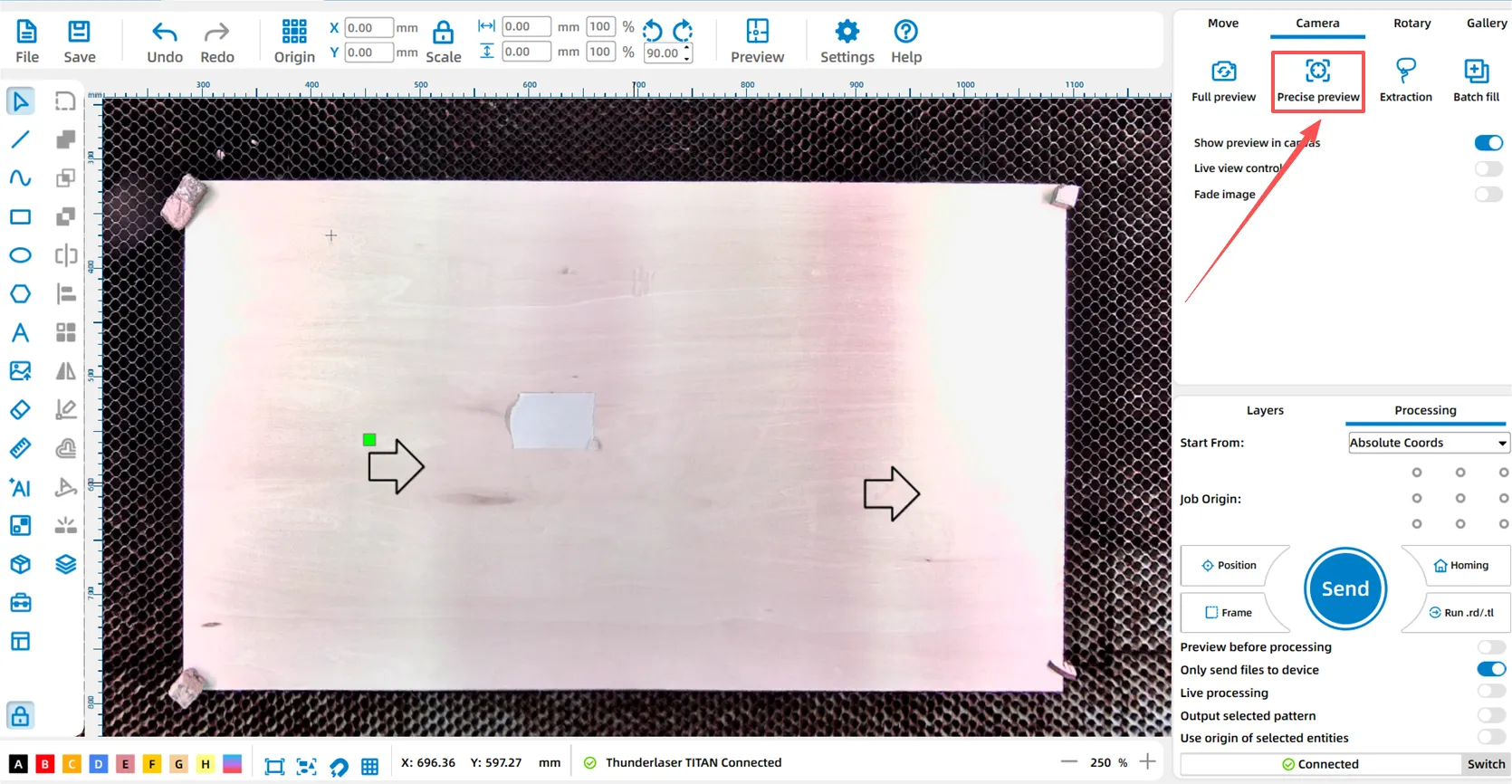The height and width of the screenshot is (784, 1512).
Task: Click the Undo arrow icon
Action: click(x=165, y=33)
